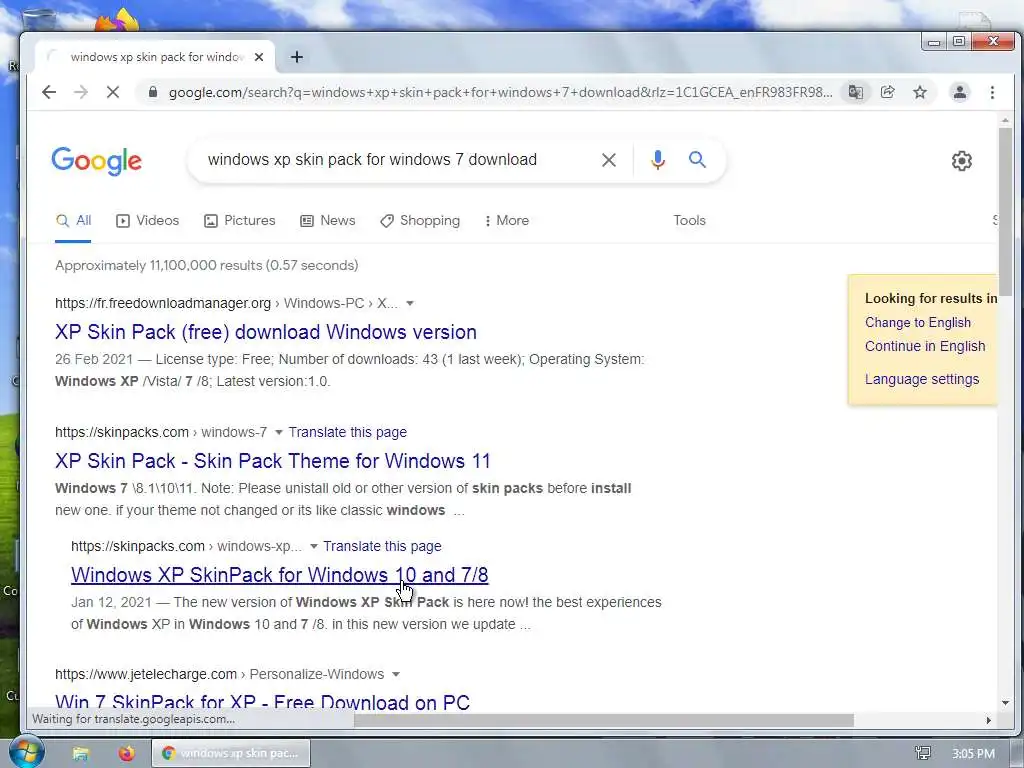Select the Chrome taskbar window button
Screen dimensions: 1024x768
pos(231,753)
